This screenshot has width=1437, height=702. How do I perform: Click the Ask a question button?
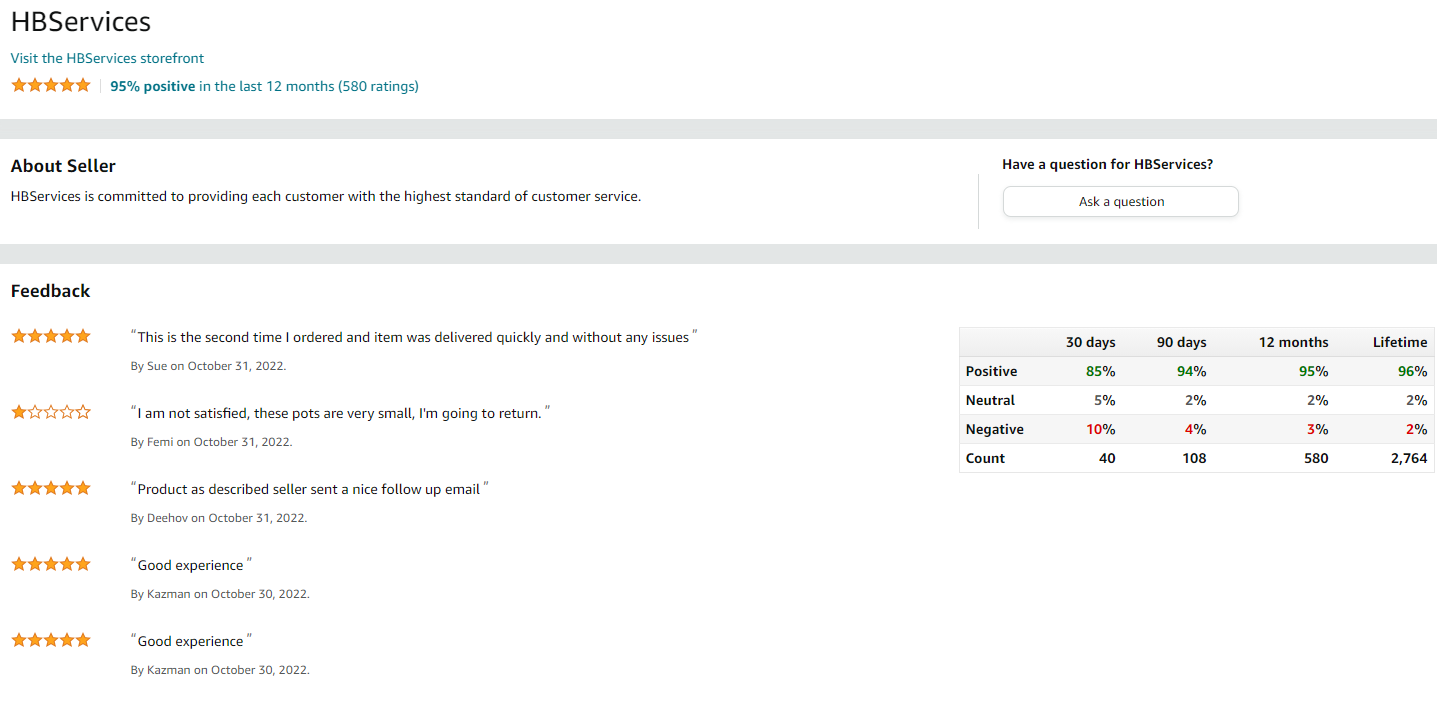click(x=1121, y=201)
